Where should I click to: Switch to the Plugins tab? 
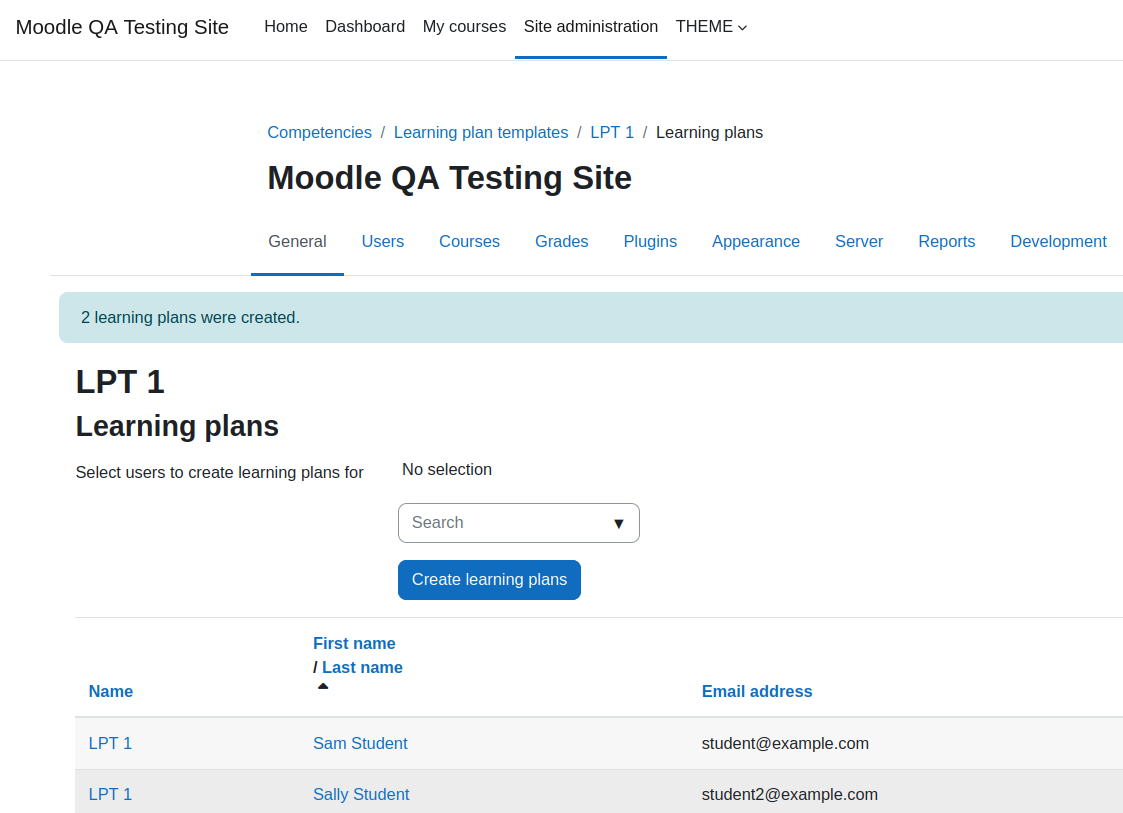[x=650, y=241]
